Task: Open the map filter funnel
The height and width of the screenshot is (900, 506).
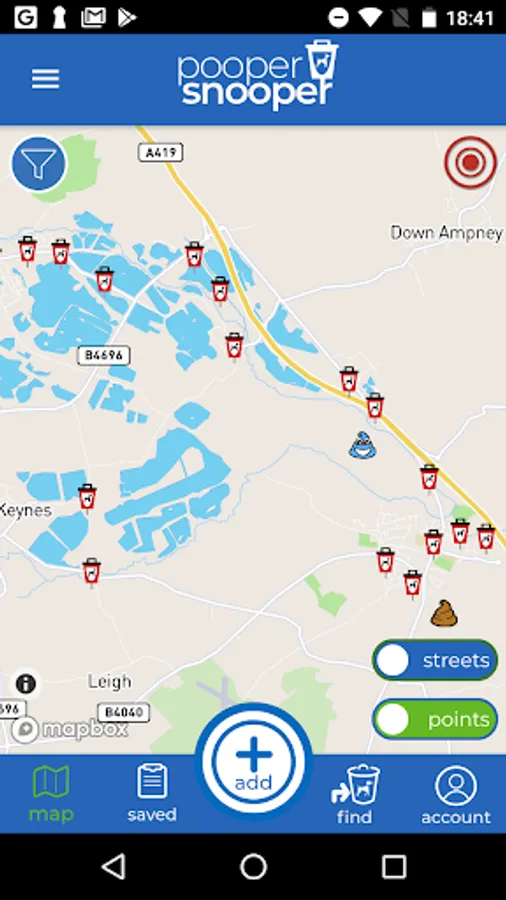Action: pos(39,164)
